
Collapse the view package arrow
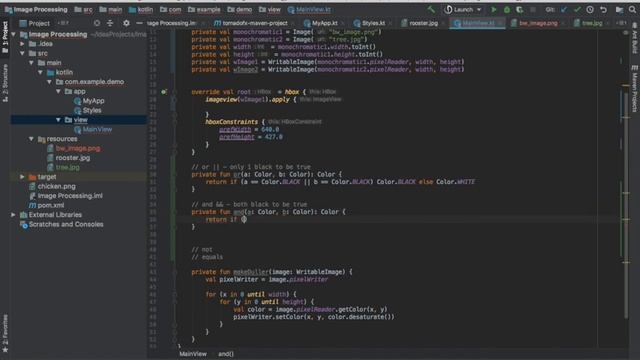pos(58,120)
